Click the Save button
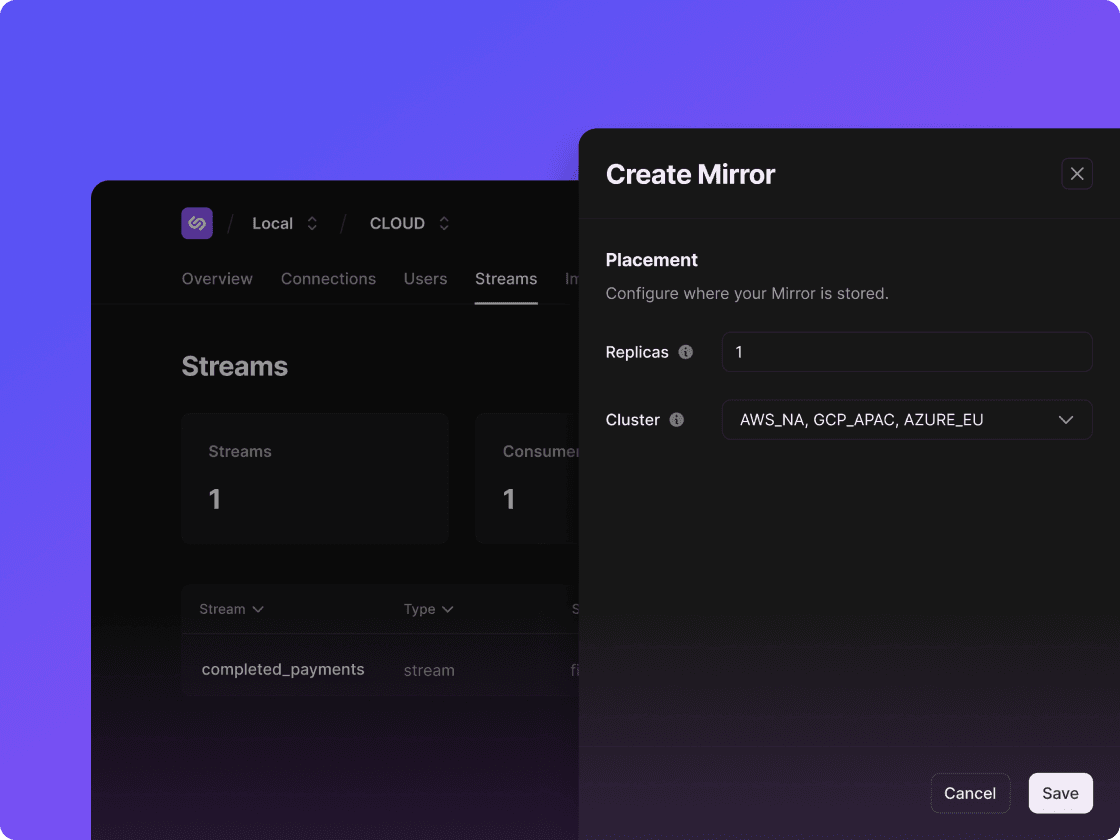Screen dimensions: 1120x840 tap(1061, 793)
